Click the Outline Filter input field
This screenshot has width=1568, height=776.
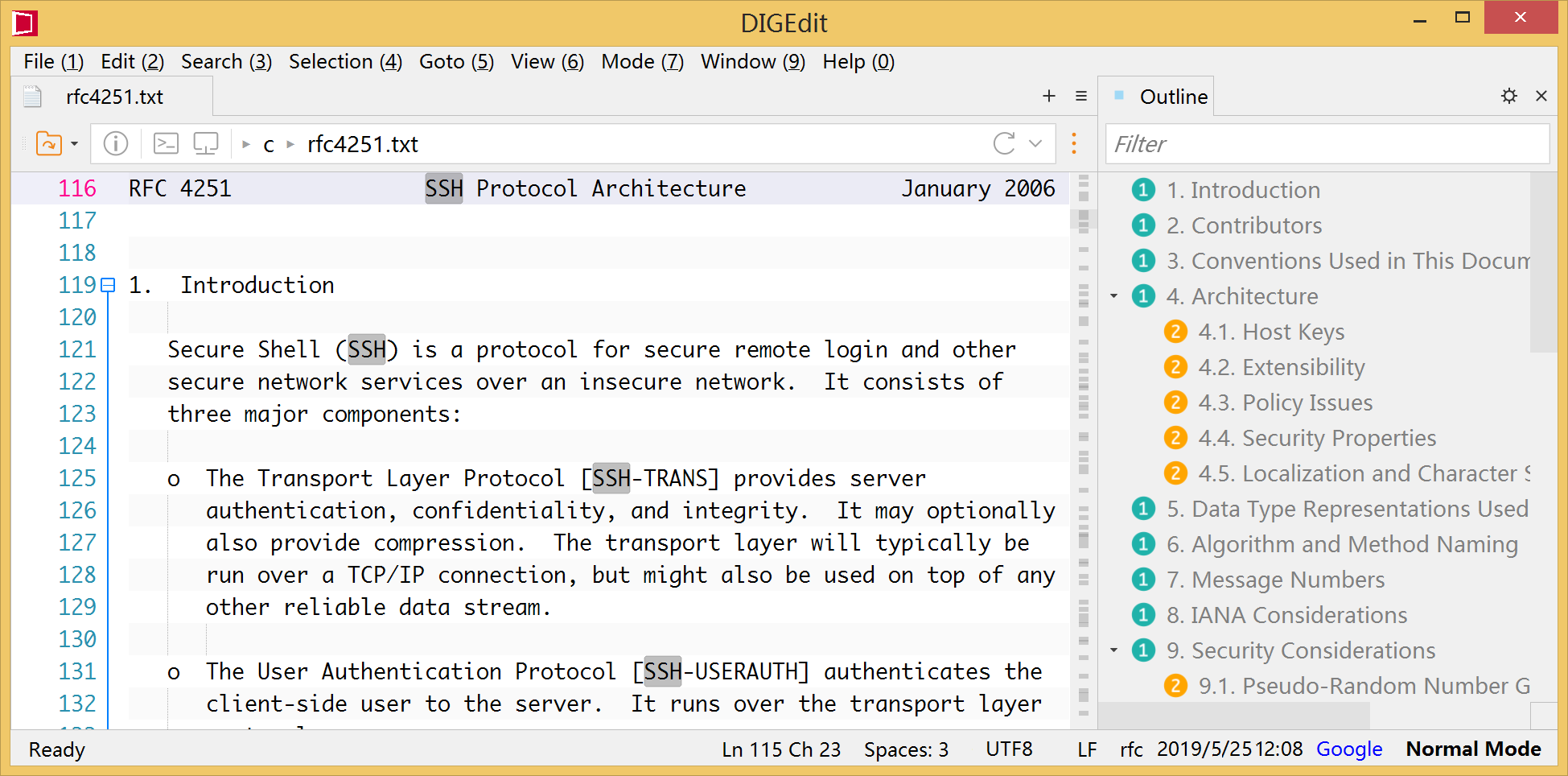tap(1326, 144)
